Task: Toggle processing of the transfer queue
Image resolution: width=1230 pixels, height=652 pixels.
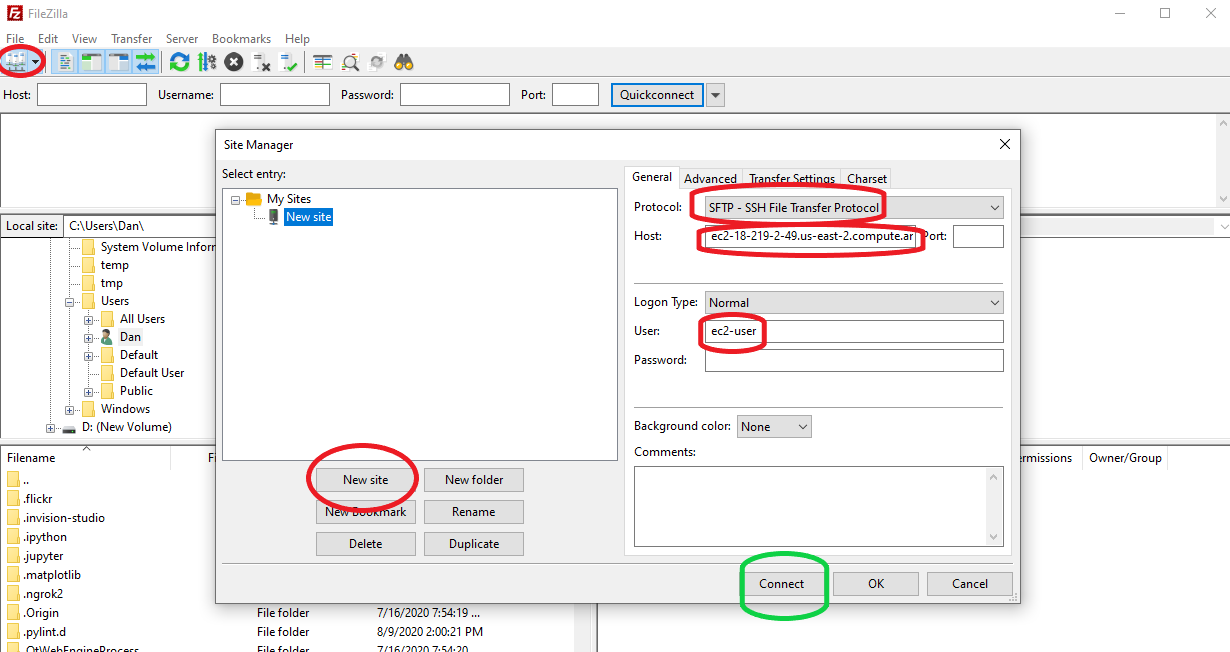Action: pos(207,61)
